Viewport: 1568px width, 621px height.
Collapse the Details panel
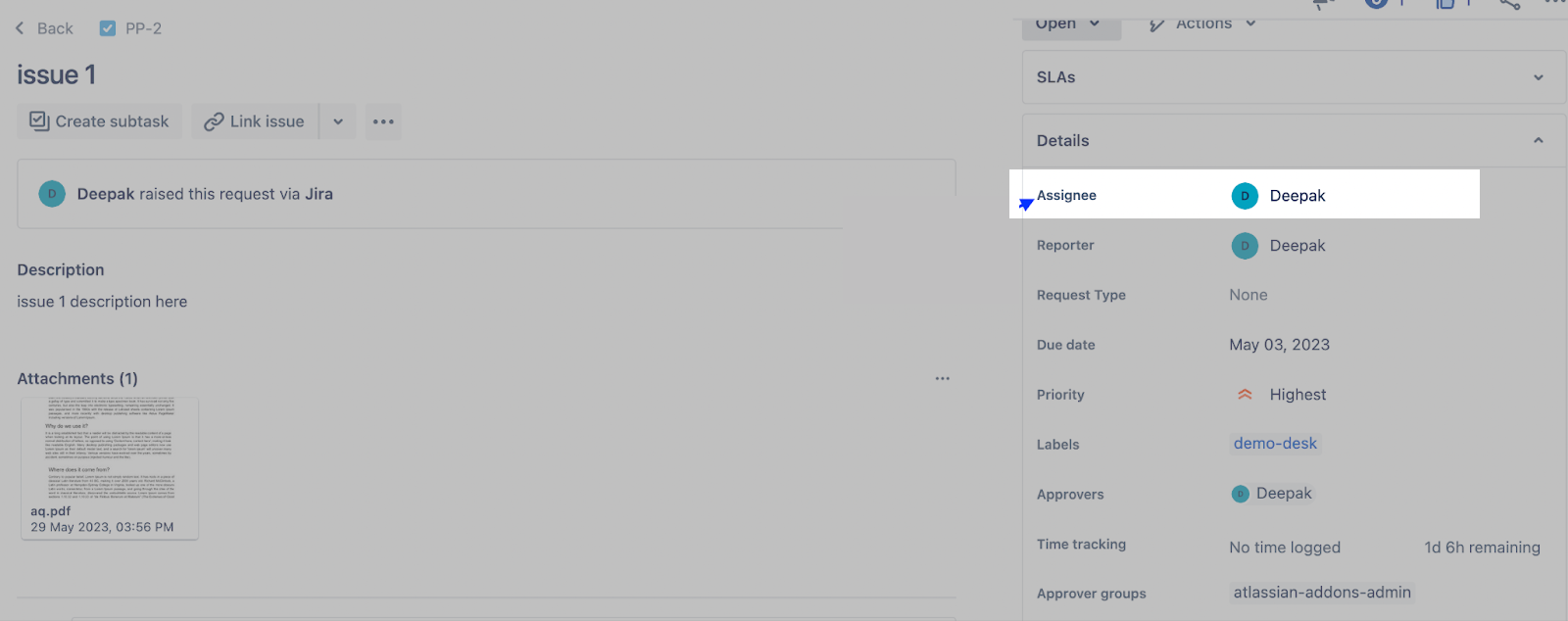click(x=1538, y=140)
